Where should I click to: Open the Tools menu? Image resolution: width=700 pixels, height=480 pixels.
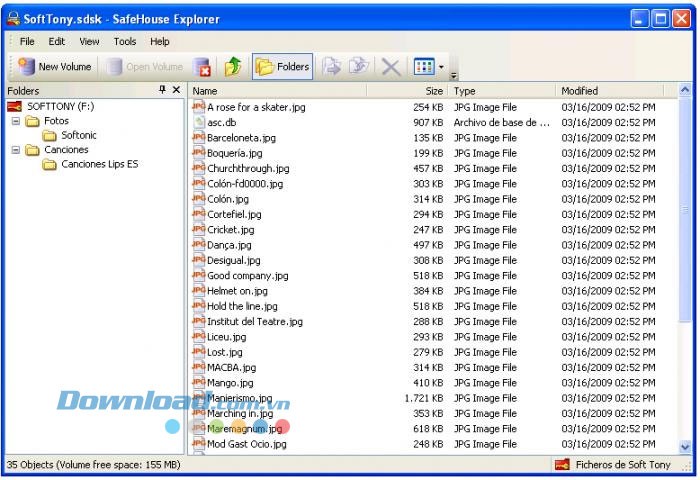pos(125,42)
